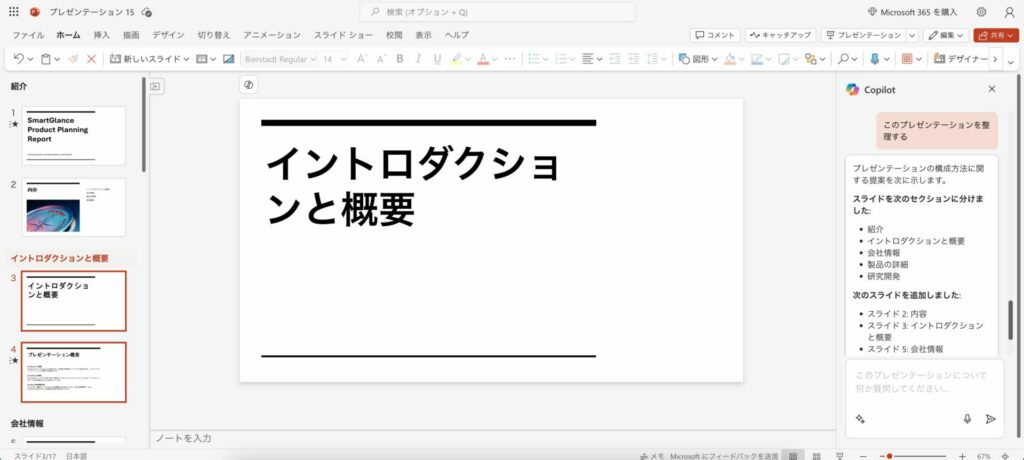The width and height of the screenshot is (1024, 460).
Task: Click the line spacing icon
Action: (653, 59)
